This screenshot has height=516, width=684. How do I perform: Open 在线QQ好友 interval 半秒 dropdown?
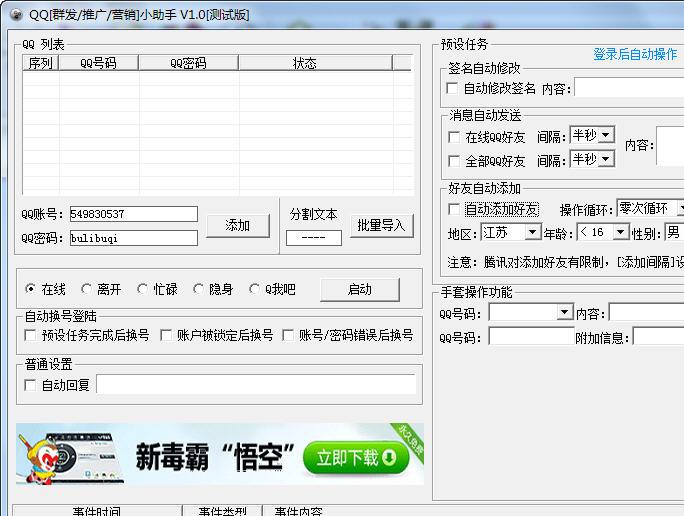(x=606, y=136)
